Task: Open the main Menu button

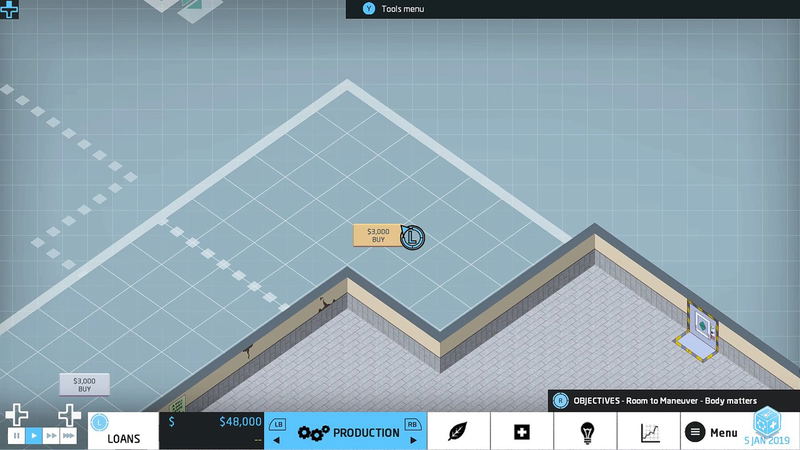Action: [712, 432]
